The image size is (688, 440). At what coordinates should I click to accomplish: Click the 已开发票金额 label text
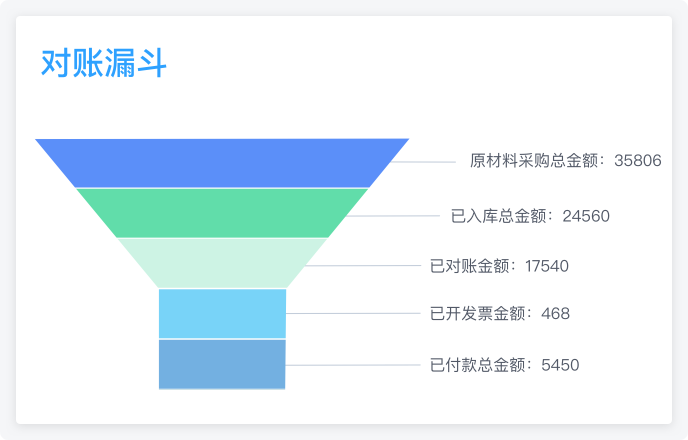pyautogui.click(x=477, y=314)
